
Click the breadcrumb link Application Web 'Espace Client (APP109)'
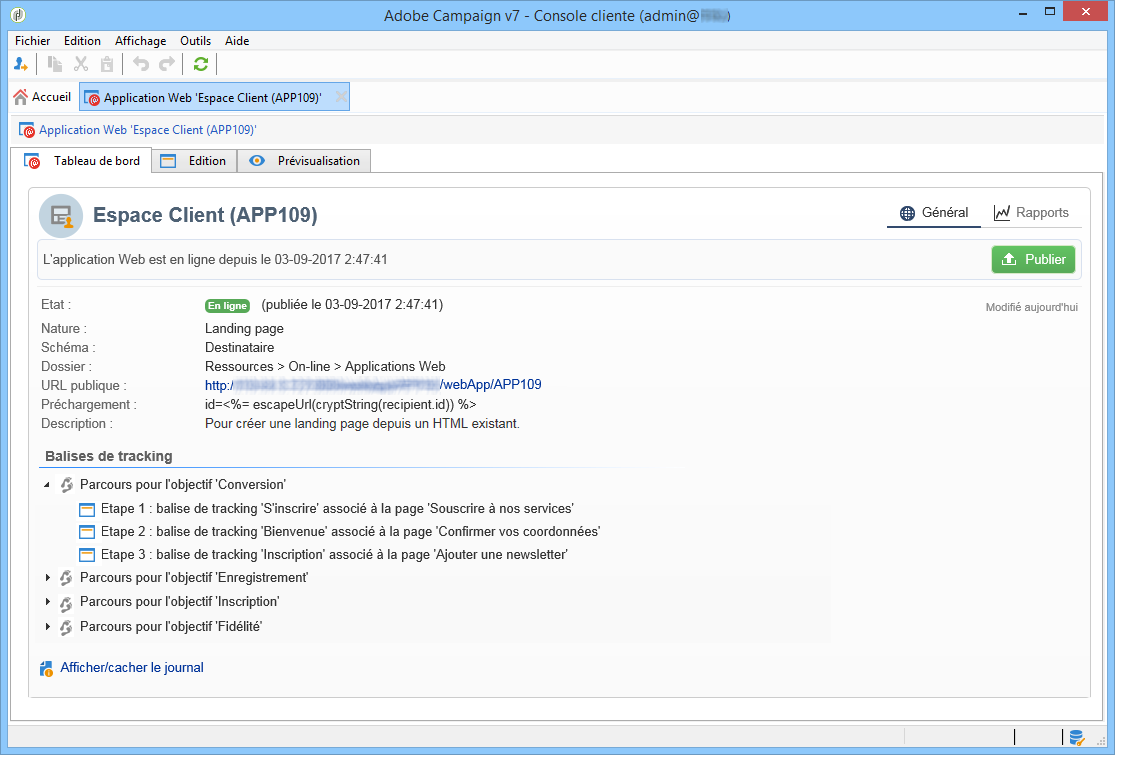coord(148,130)
